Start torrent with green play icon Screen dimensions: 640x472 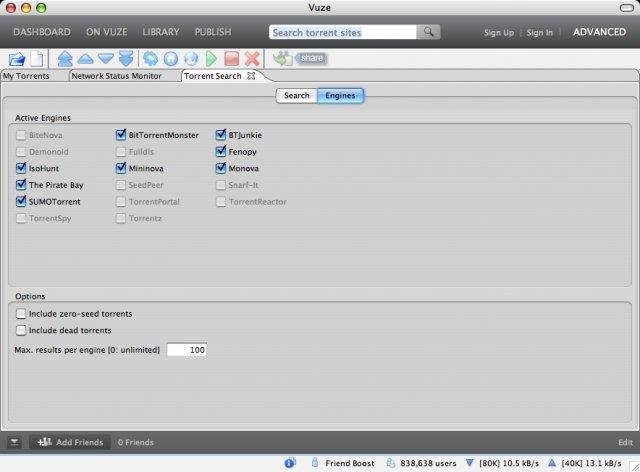pos(211,59)
